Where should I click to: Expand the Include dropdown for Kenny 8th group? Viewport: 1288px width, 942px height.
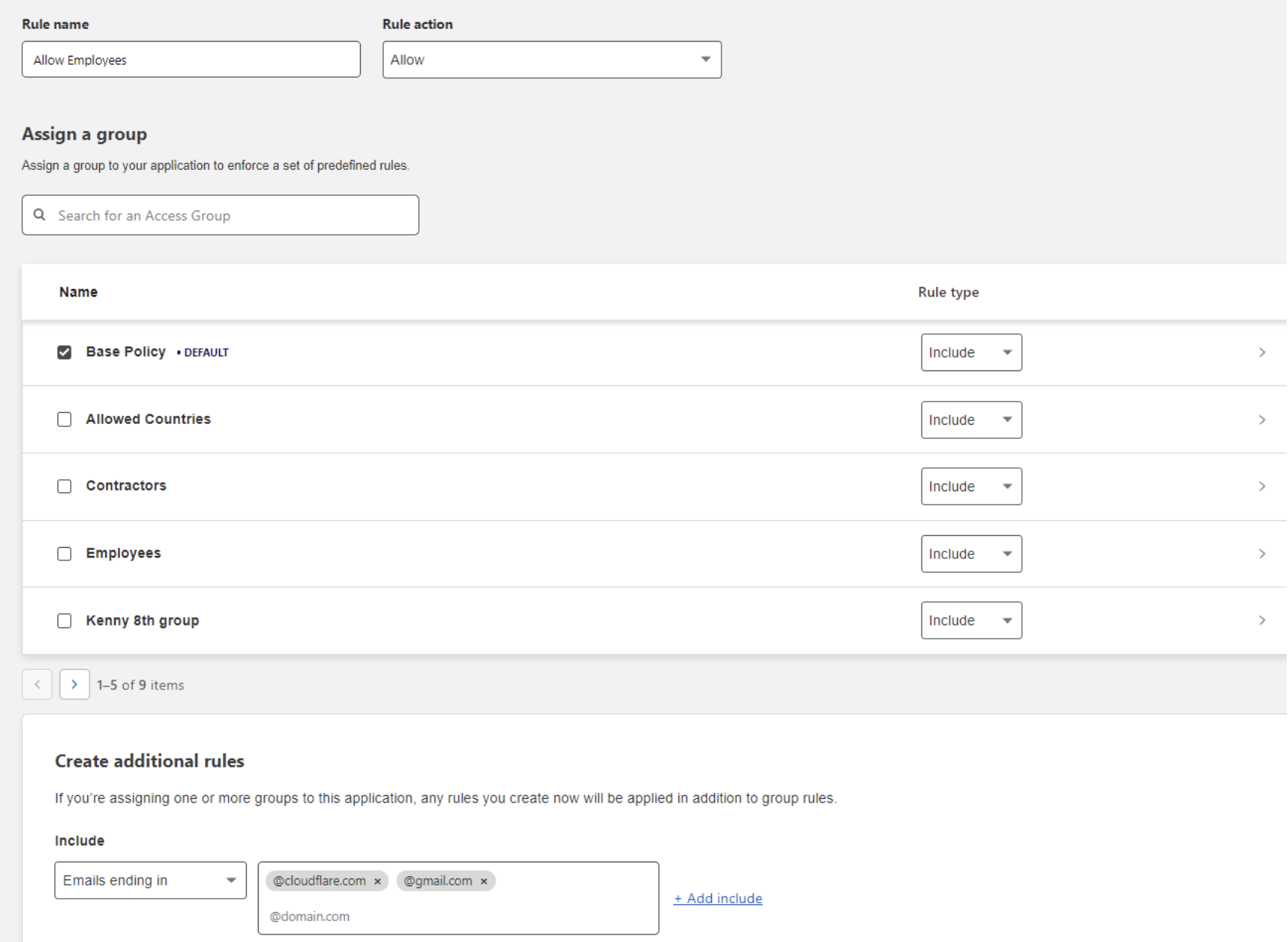pyautogui.click(x=970, y=619)
